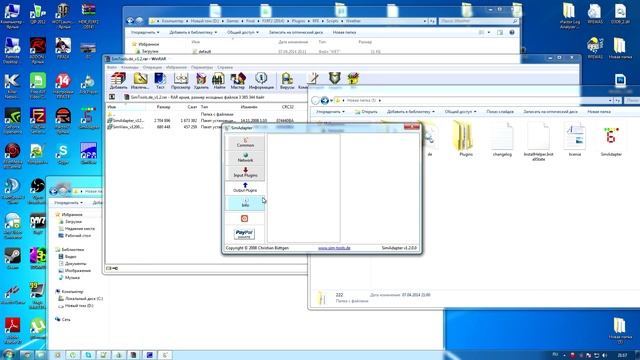Select Музыка in the folder tree
Viewport: 640px width, 360px height.
(69, 278)
